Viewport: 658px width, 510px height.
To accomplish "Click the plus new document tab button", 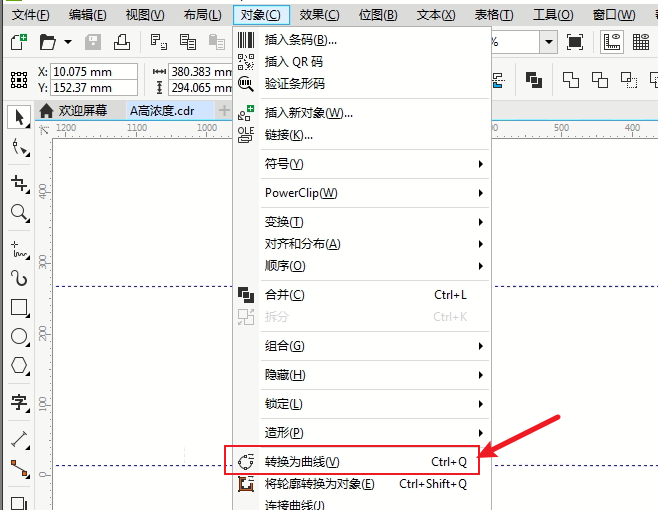I will point(224,111).
